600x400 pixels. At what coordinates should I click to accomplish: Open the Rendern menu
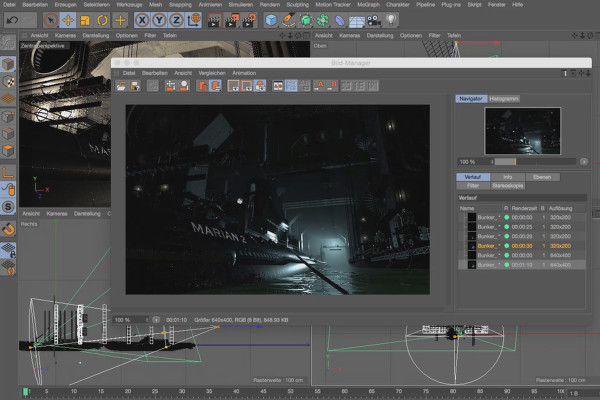[x=270, y=5]
